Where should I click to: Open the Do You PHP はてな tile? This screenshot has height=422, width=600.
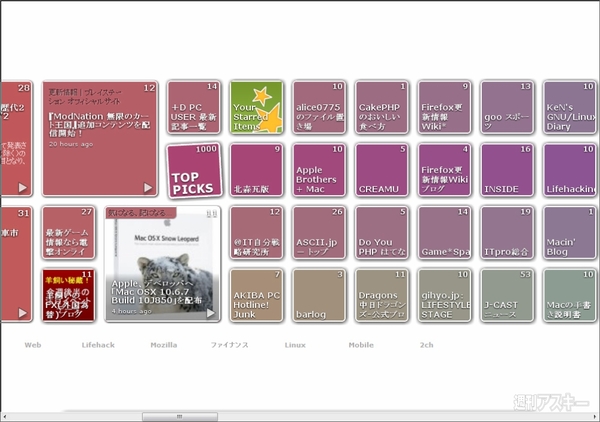tap(382, 233)
